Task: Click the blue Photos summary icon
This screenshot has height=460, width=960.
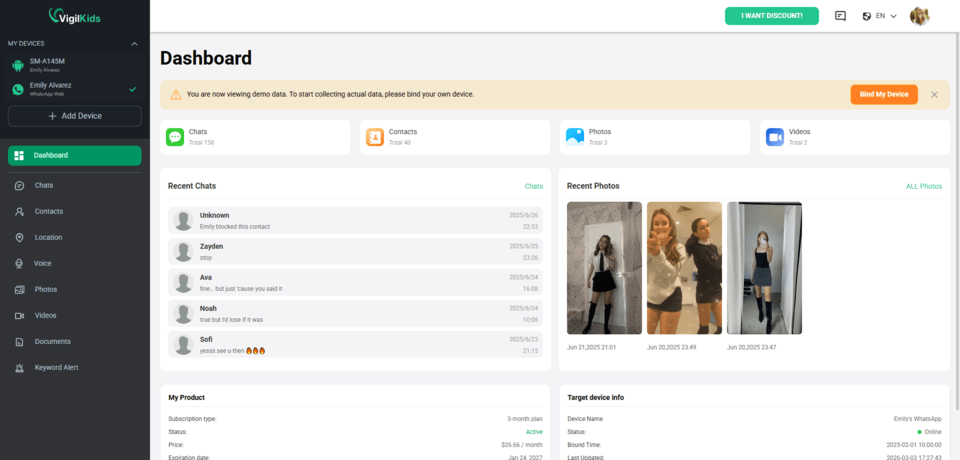Action: pos(575,137)
